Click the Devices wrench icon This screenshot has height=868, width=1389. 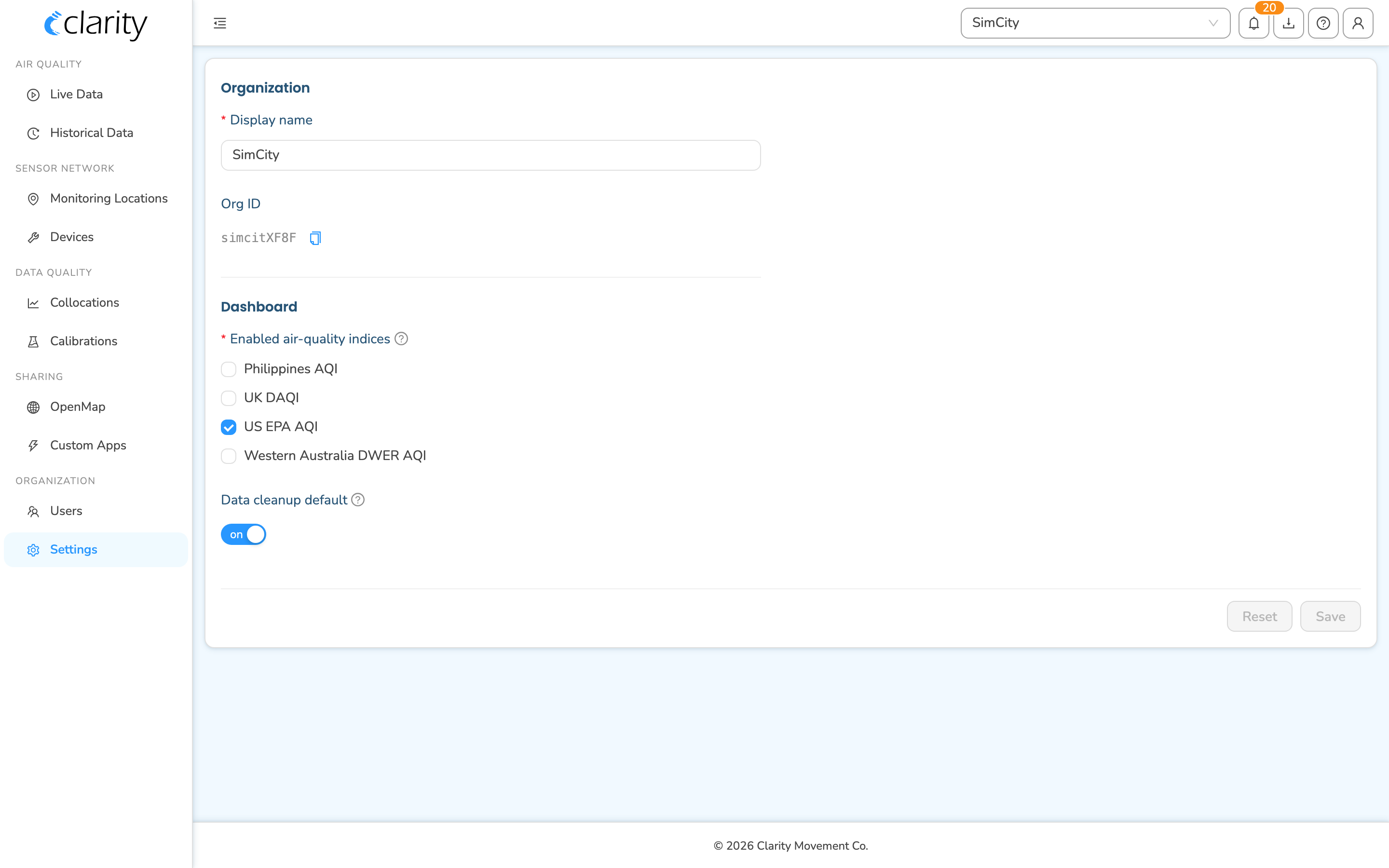click(33, 237)
